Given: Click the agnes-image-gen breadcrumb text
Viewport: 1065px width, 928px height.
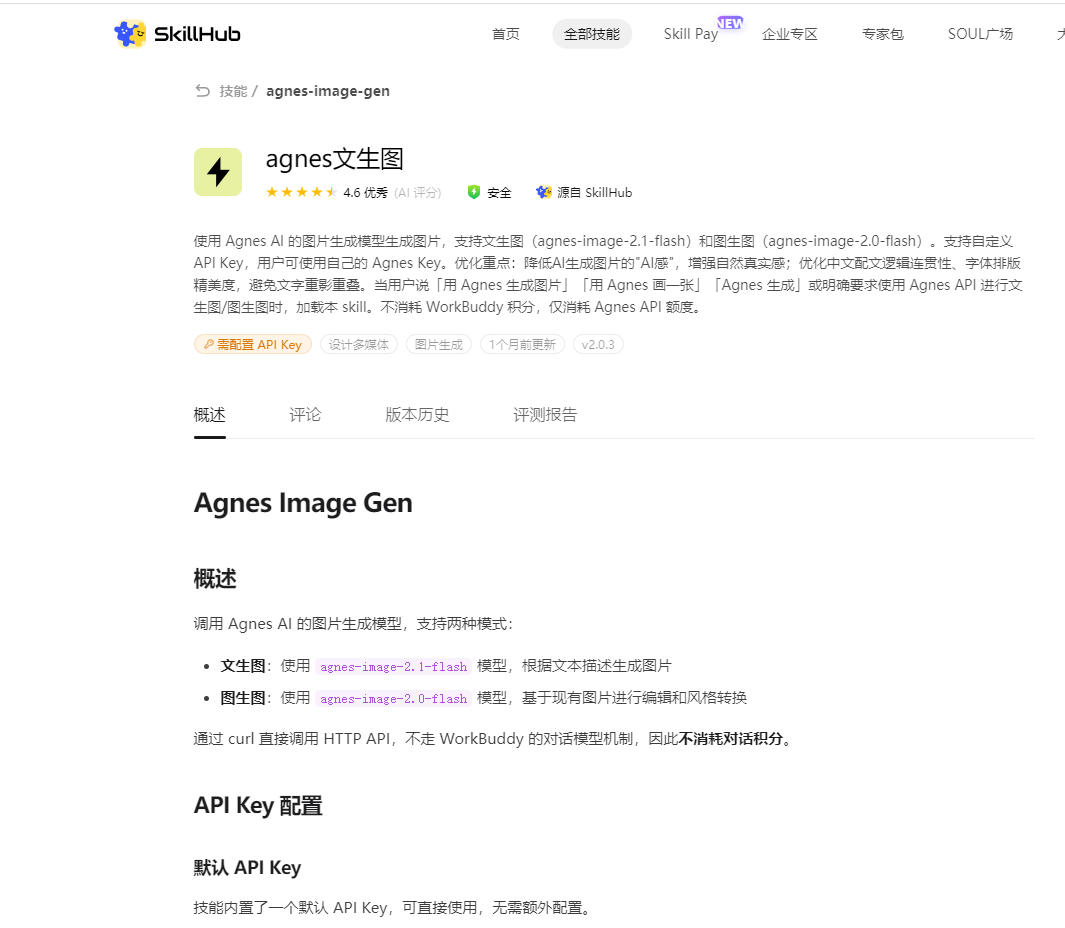Looking at the screenshot, I should (328, 91).
